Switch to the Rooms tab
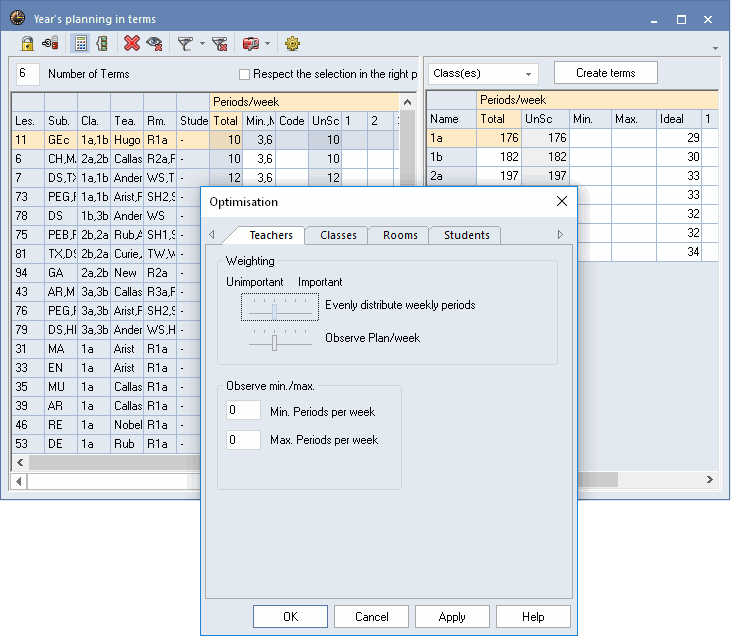731x636 pixels. [x=400, y=235]
